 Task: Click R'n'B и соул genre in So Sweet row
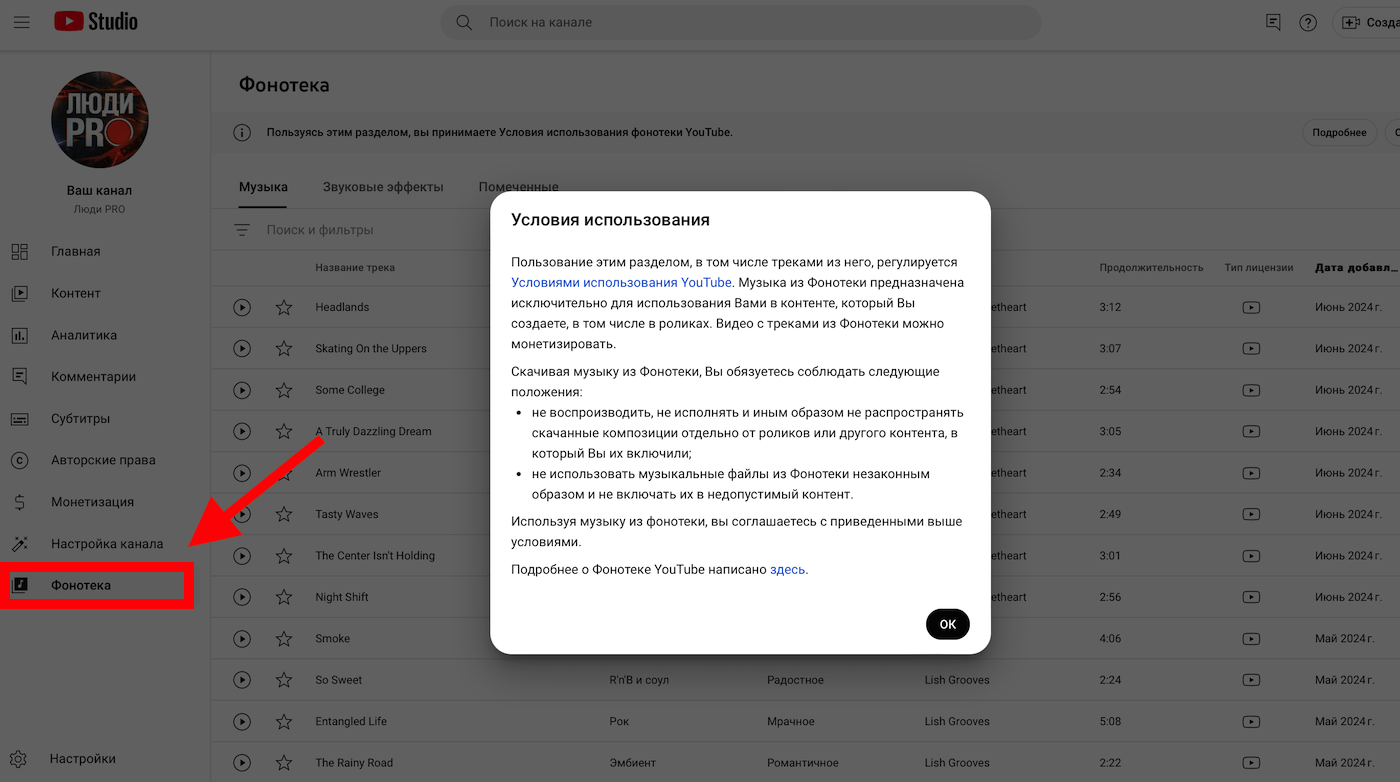(x=639, y=680)
